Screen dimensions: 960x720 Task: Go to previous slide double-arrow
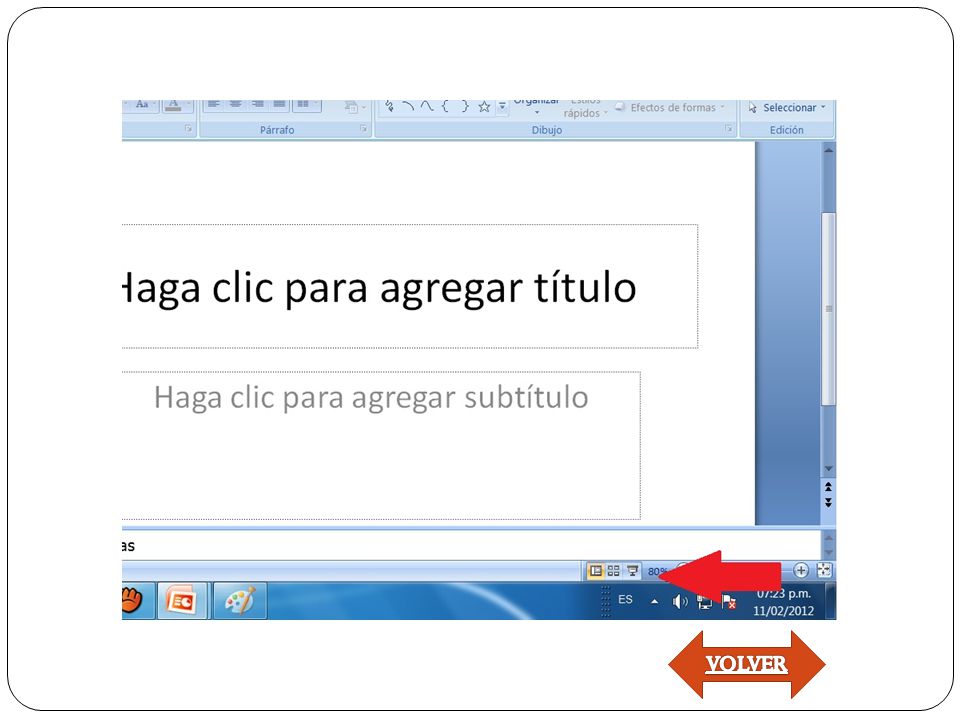[x=828, y=487]
